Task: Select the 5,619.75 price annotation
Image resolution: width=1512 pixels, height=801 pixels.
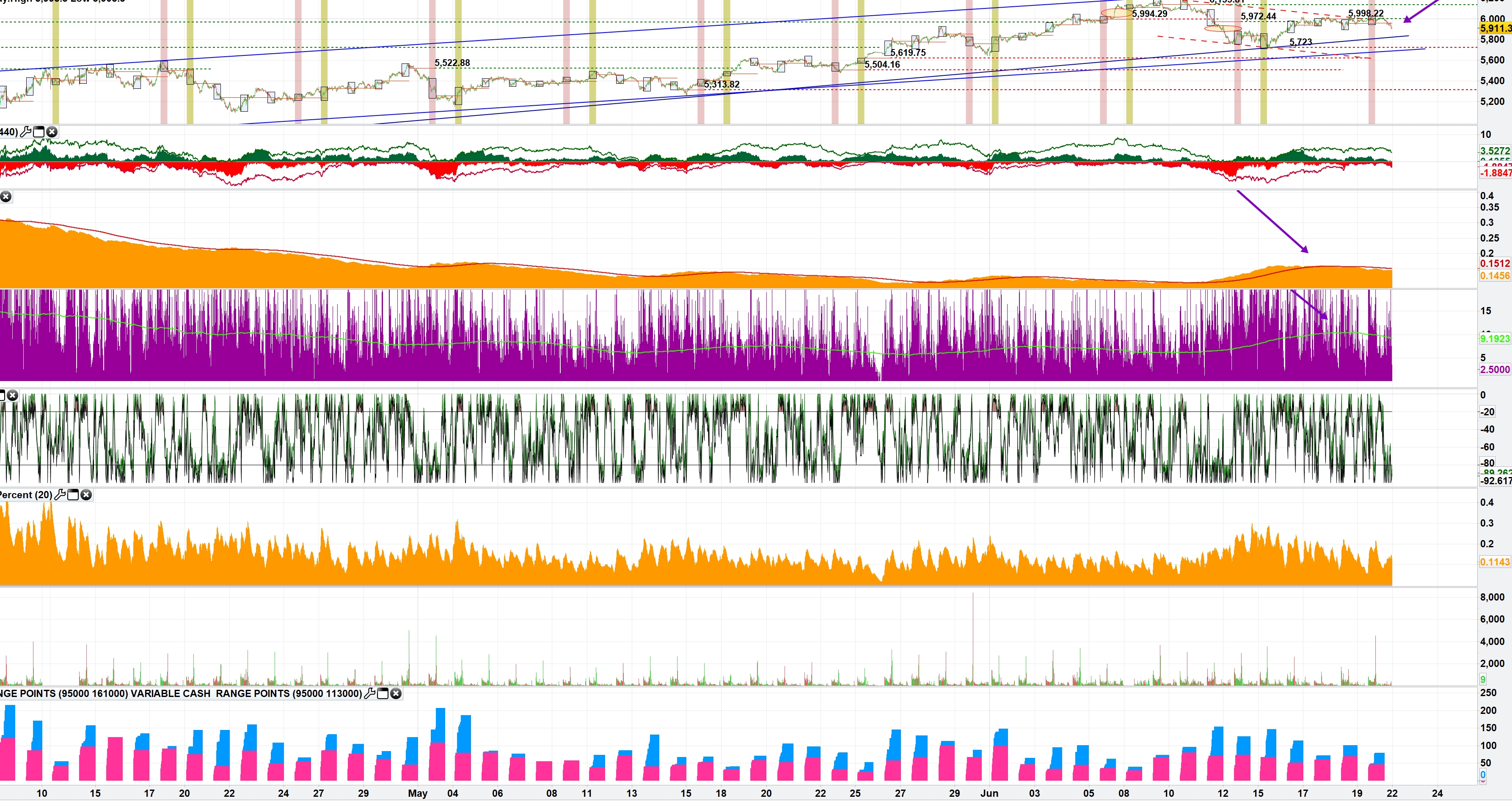Action: 908,53
